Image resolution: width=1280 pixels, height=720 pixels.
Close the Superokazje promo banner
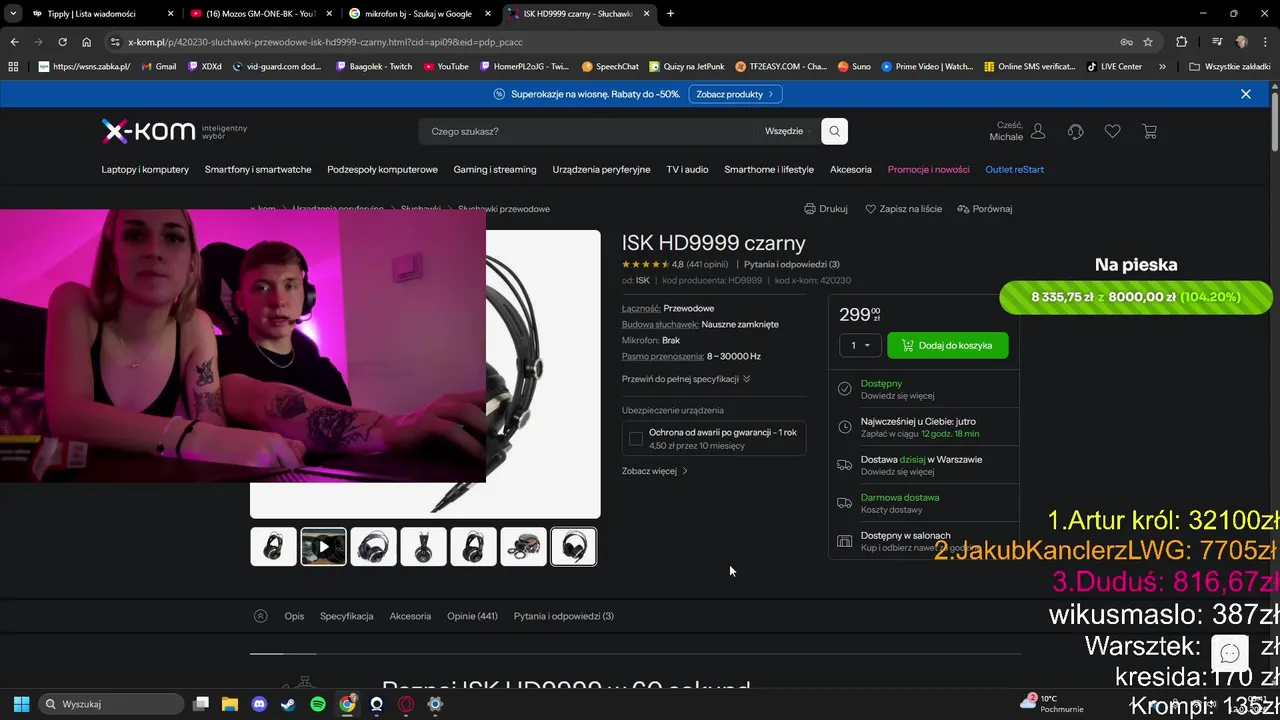[x=1245, y=94]
